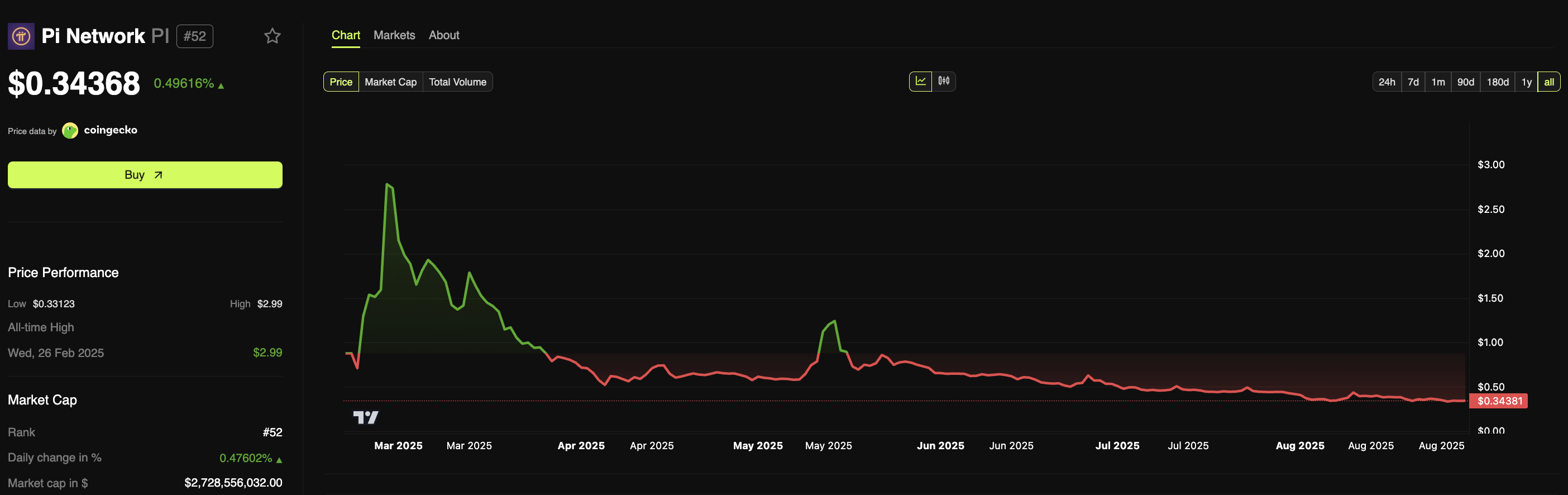The image size is (1568, 495).
Task: Set chart range to 24h
Action: (1387, 82)
